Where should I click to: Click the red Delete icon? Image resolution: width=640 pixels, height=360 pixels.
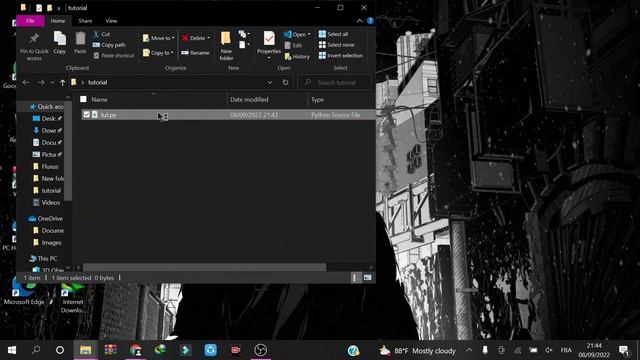tap(185, 38)
